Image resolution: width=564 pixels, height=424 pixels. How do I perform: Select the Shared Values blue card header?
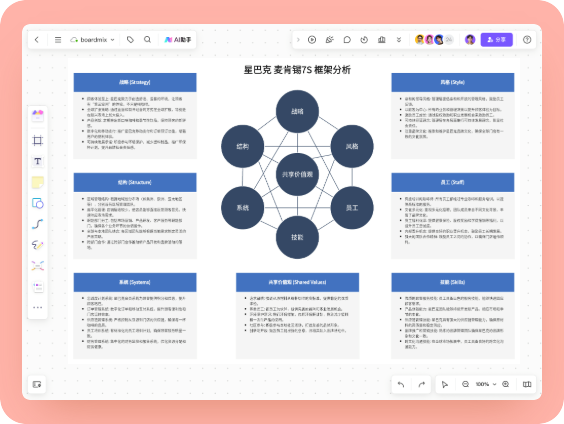click(297, 282)
